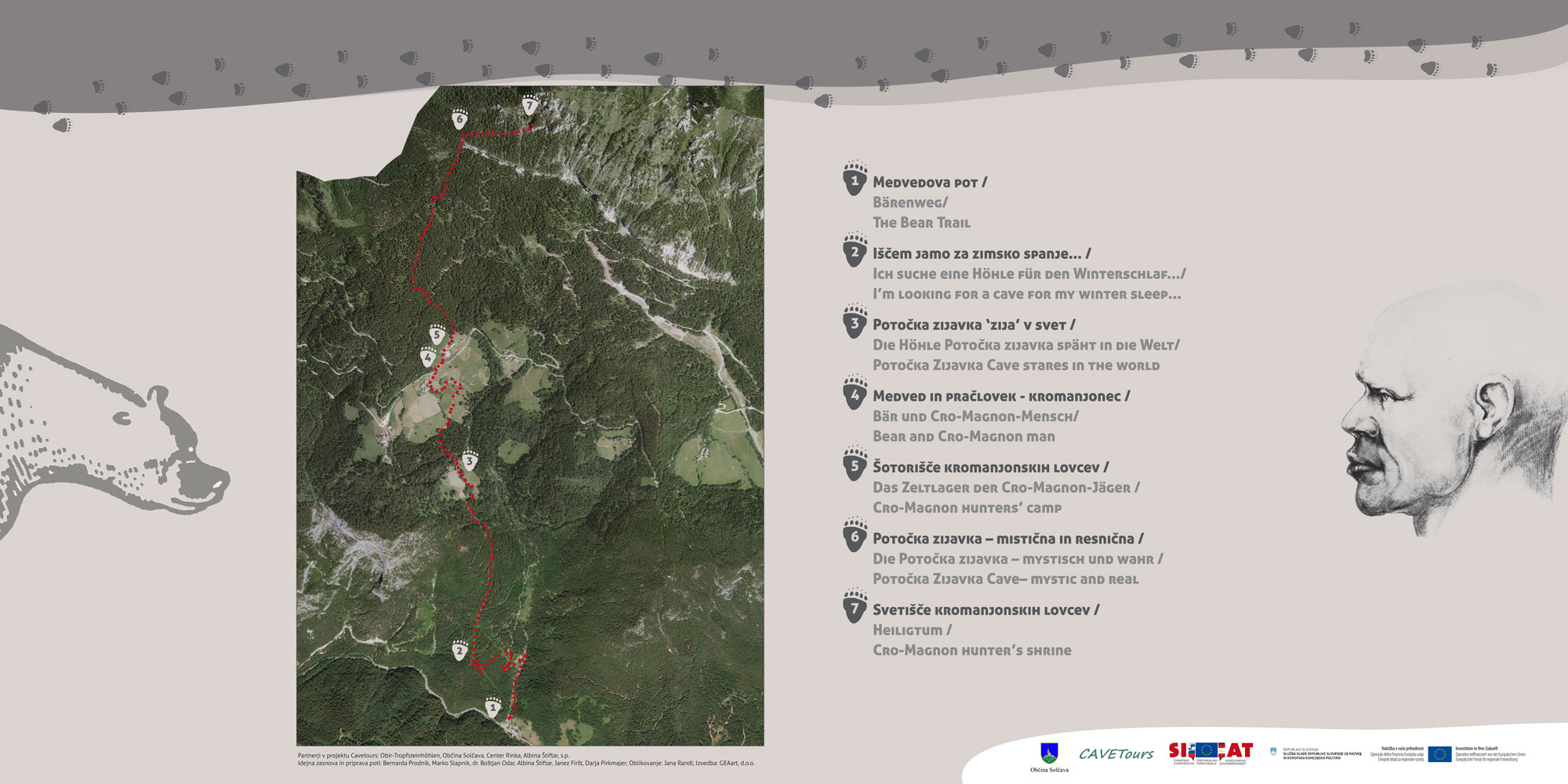Image resolution: width=1568 pixels, height=784 pixels.
Task: Click 'Das Zeltlager der Cro-Magnon-Jäger /'
Action: [x=1006, y=488]
